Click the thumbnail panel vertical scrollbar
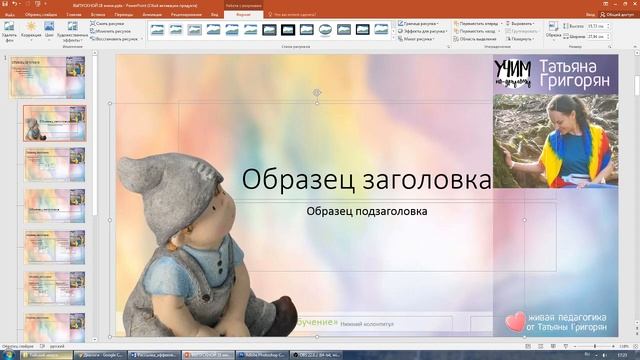 coord(95,135)
